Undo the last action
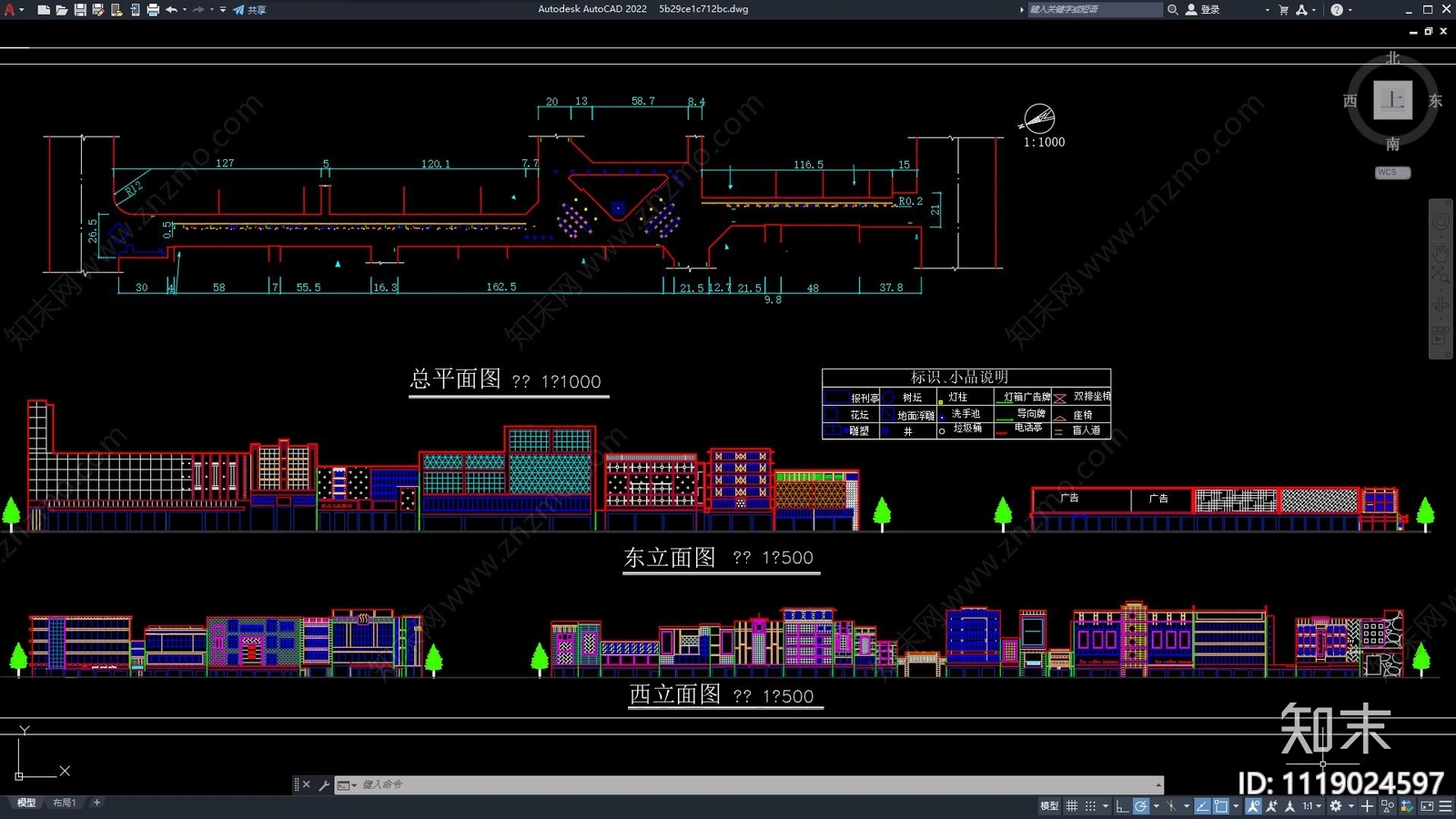 click(x=171, y=9)
